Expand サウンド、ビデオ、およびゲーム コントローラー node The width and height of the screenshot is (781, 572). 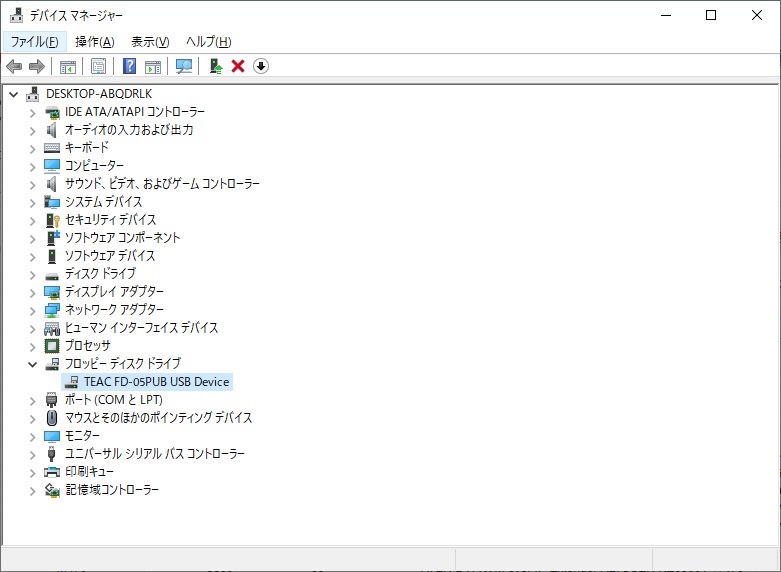point(32,184)
